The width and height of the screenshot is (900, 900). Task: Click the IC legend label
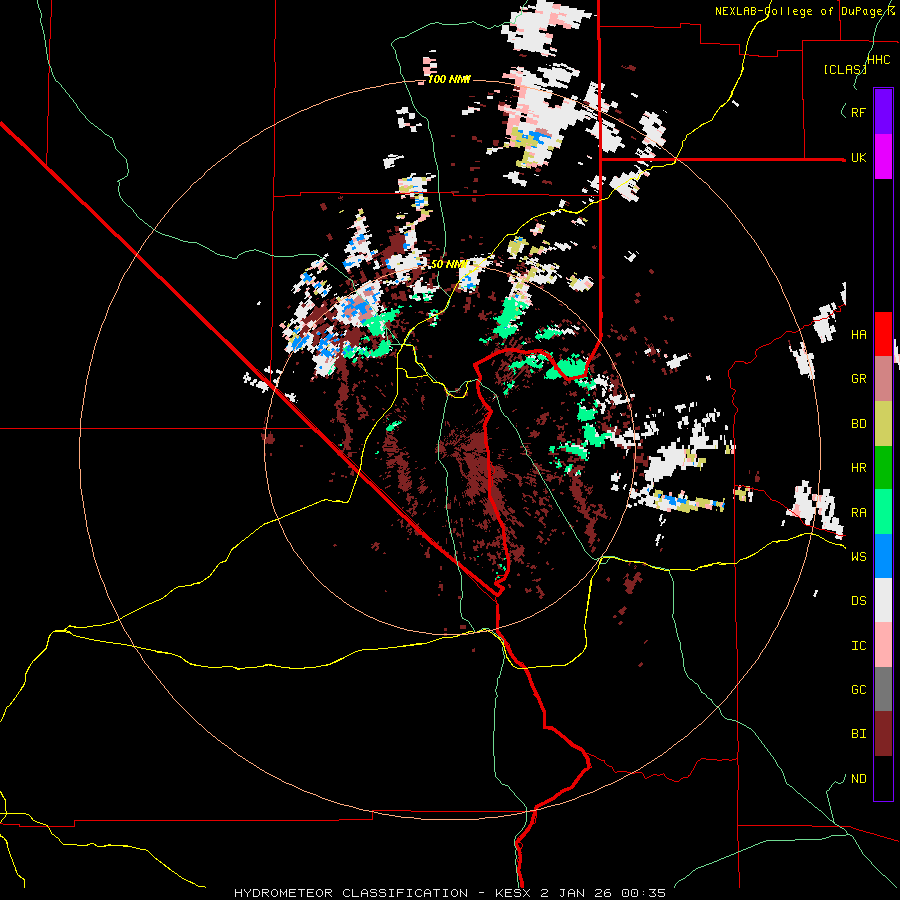858,646
